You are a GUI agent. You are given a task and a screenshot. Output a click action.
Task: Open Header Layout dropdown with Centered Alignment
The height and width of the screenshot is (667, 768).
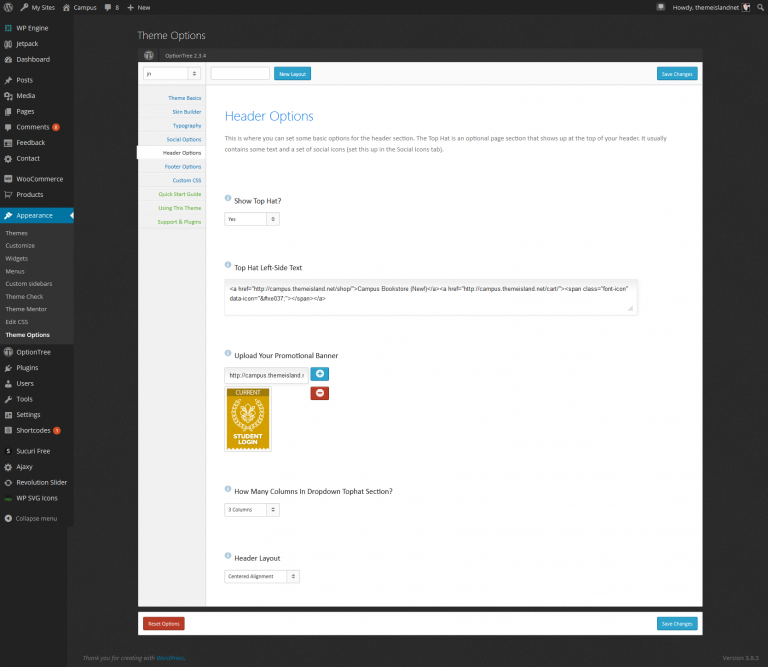tap(261, 577)
